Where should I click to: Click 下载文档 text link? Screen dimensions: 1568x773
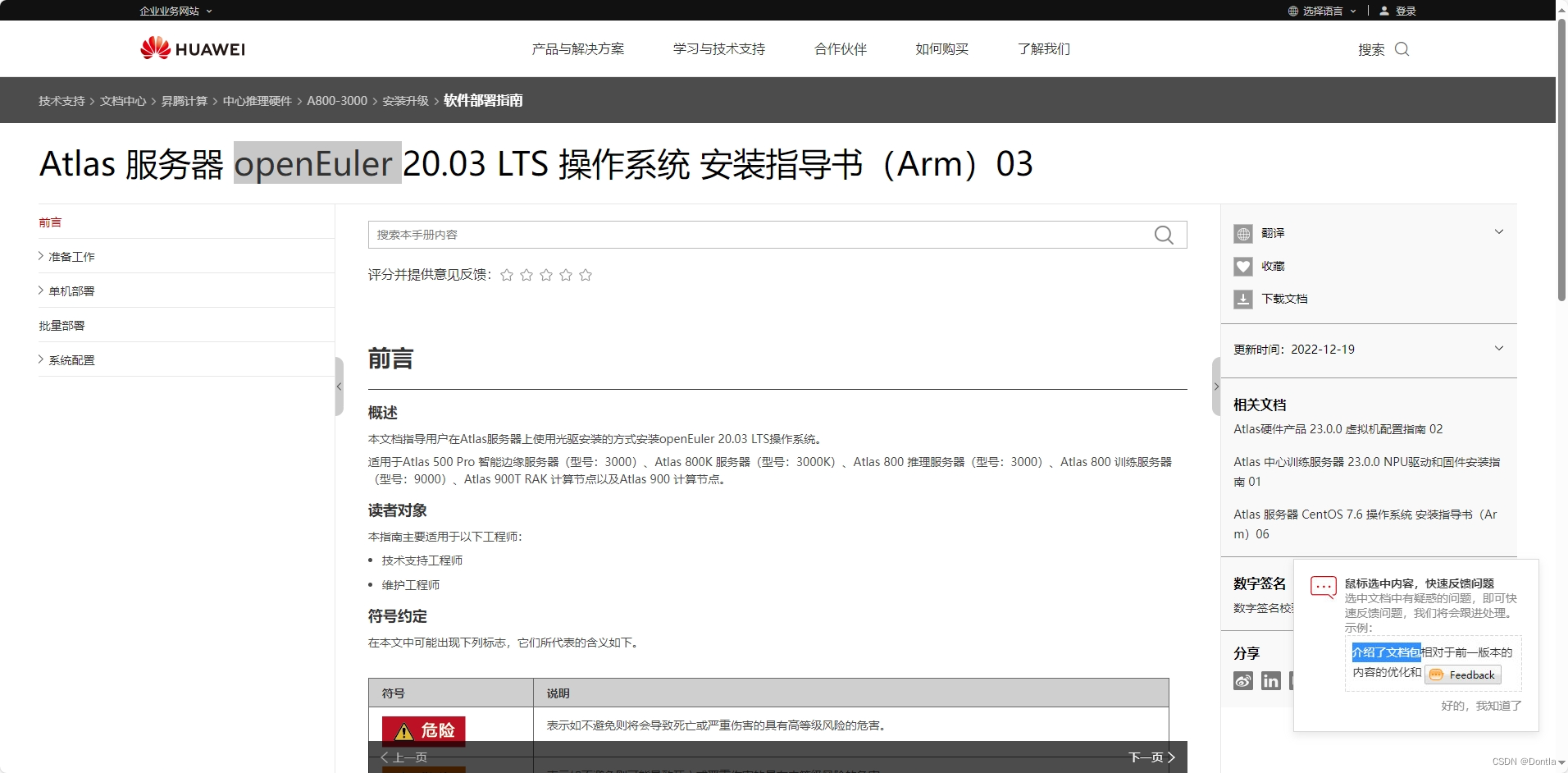1285,299
